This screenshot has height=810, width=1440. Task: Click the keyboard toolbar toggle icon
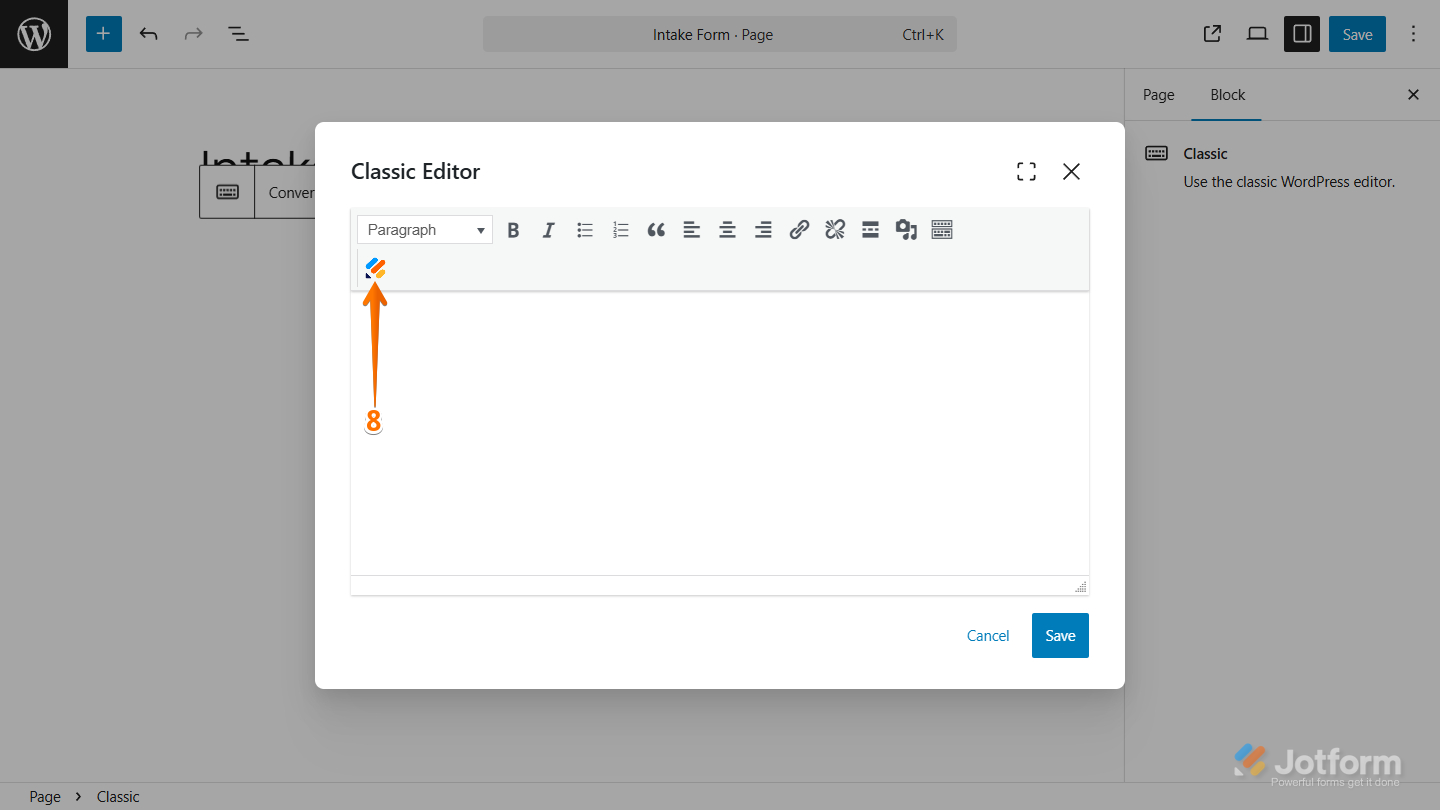point(941,229)
